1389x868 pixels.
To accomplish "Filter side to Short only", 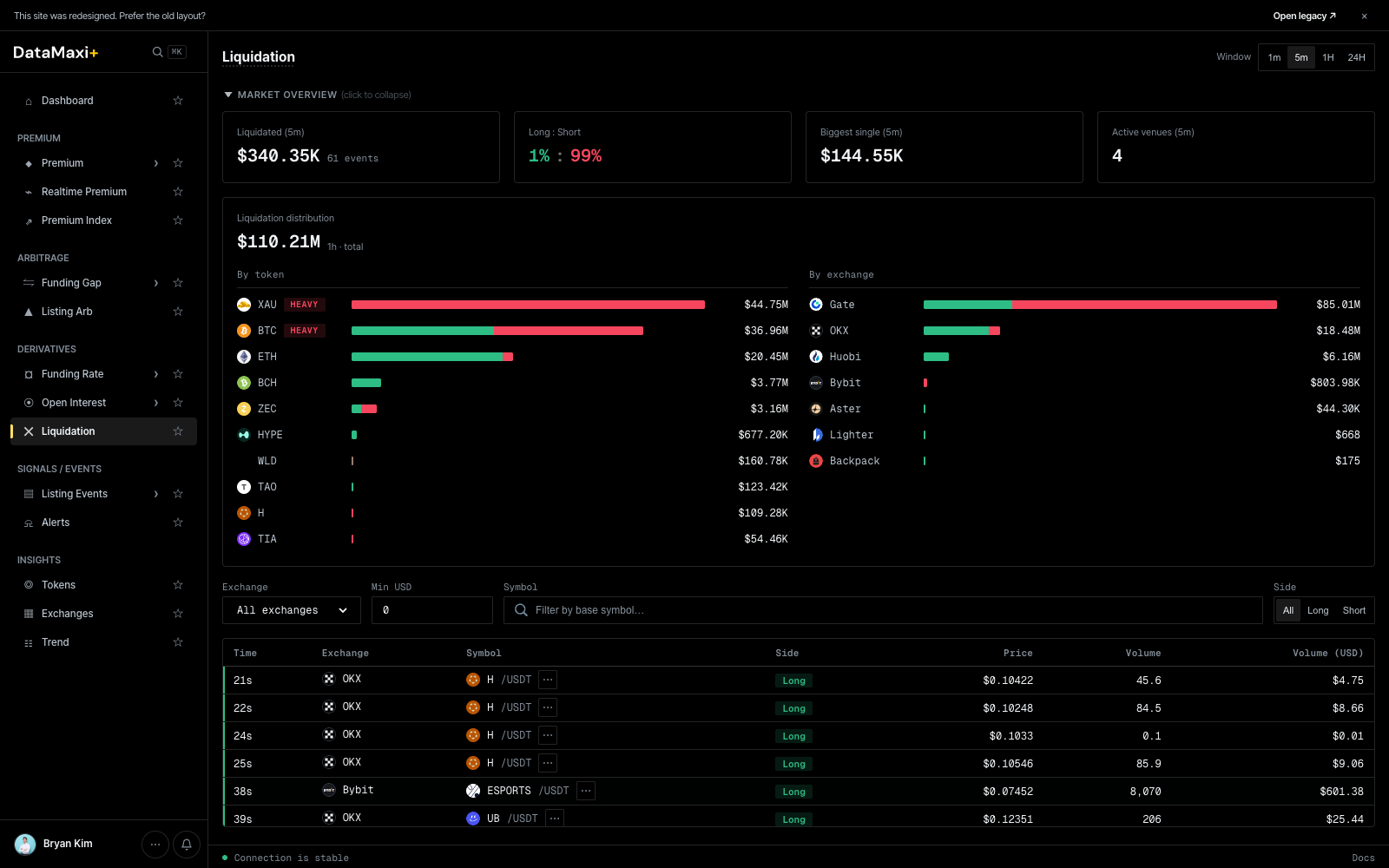I will click(x=1354, y=610).
